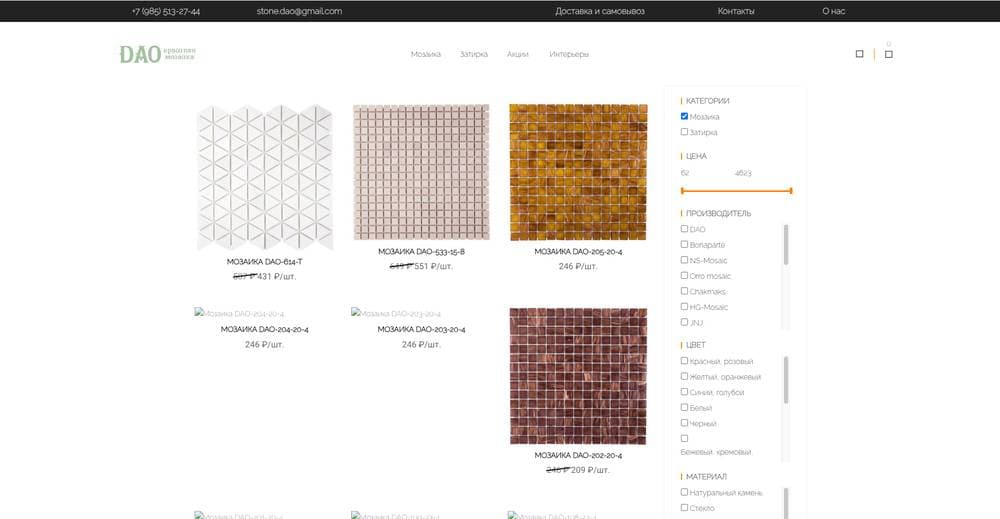This screenshot has width=1000, height=519.
Task: Filter by Синий, голубой color
Action: (x=684, y=391)
